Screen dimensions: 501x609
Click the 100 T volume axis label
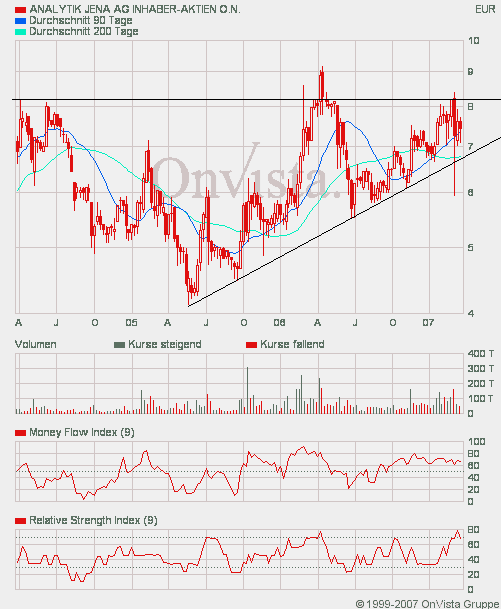(x=481, y=399)
